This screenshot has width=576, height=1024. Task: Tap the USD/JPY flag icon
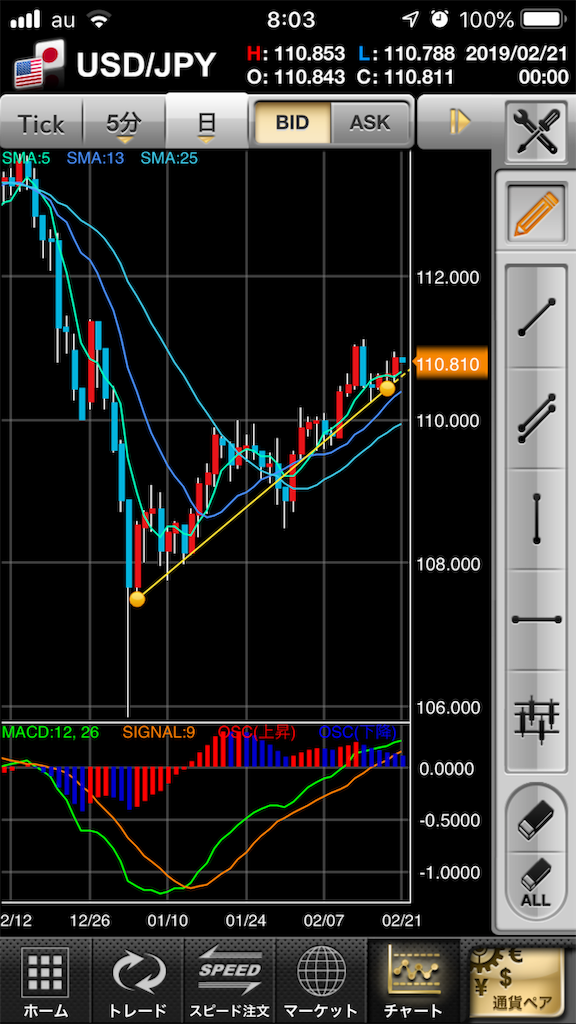[x=38, y=65]
